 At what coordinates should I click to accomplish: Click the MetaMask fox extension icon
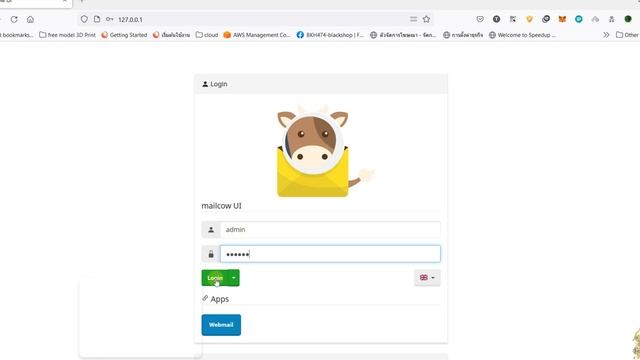[x=562, y=19]
